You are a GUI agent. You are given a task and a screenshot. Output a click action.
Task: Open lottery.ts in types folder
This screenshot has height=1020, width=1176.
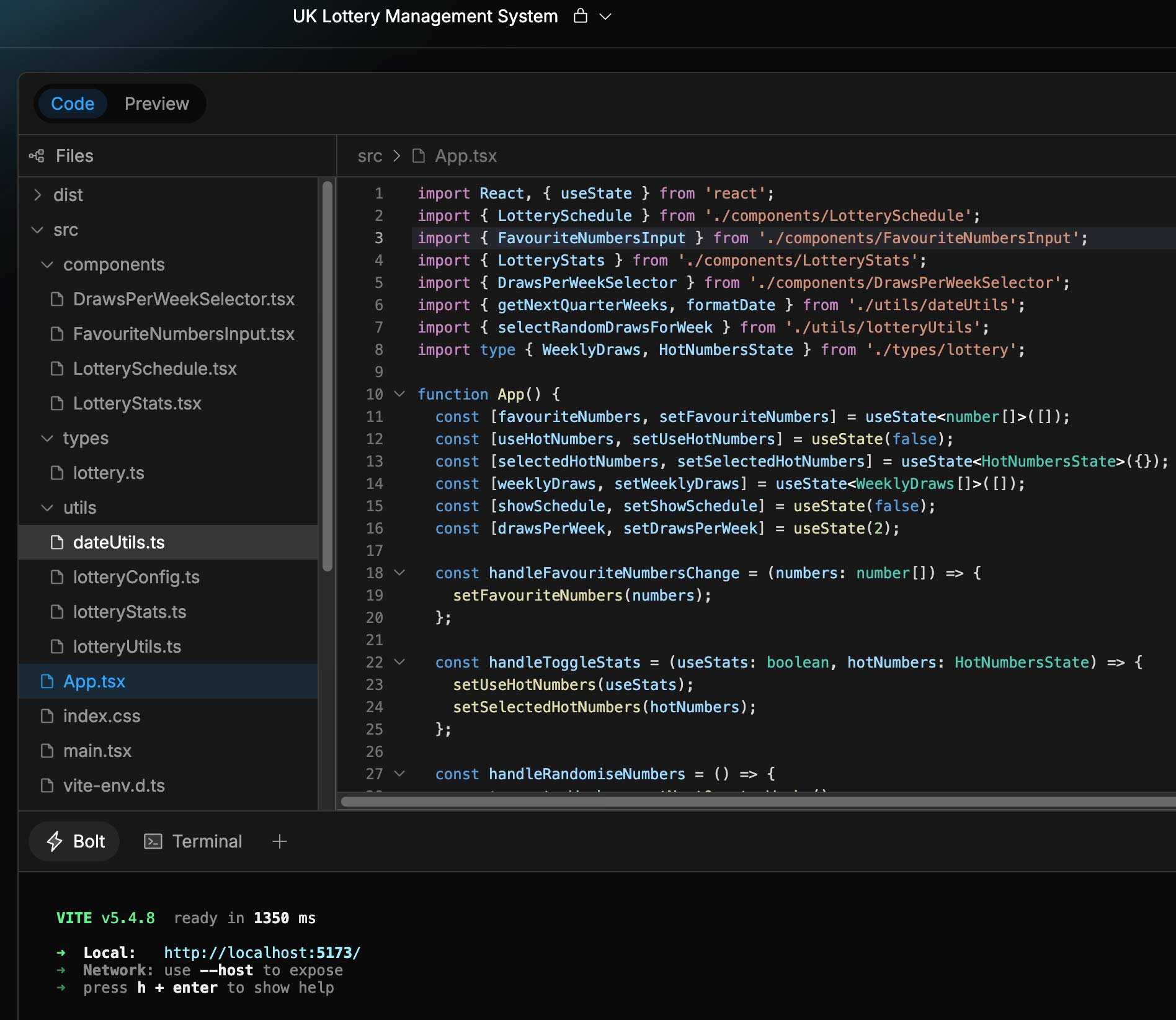tap(168, 473)
